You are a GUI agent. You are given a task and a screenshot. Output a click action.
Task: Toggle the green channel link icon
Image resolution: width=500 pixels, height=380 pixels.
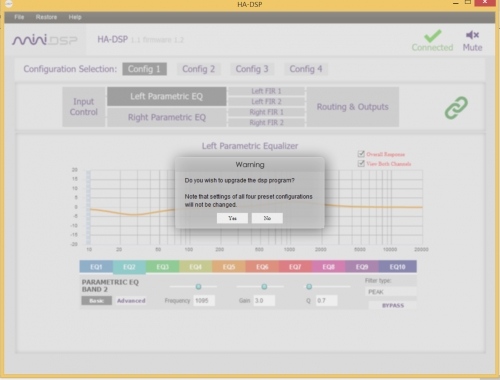[x=456, y=108]
